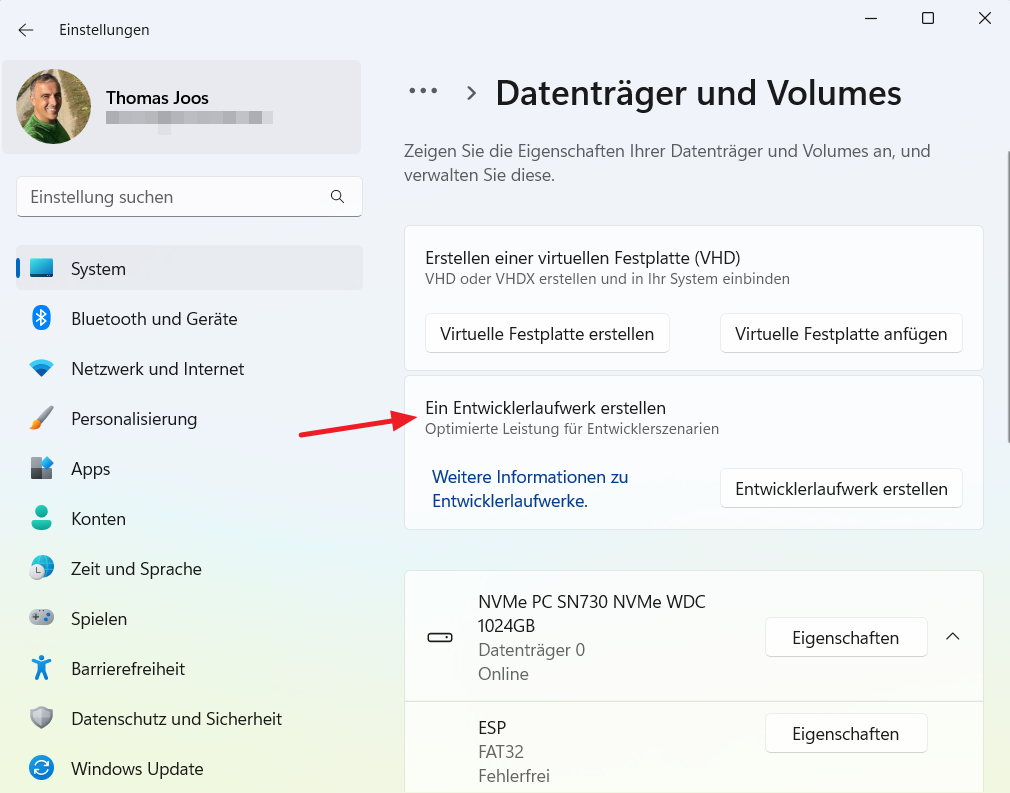
Task: Open the breadcrumb ellipsis menu
Action: [423, 91]
